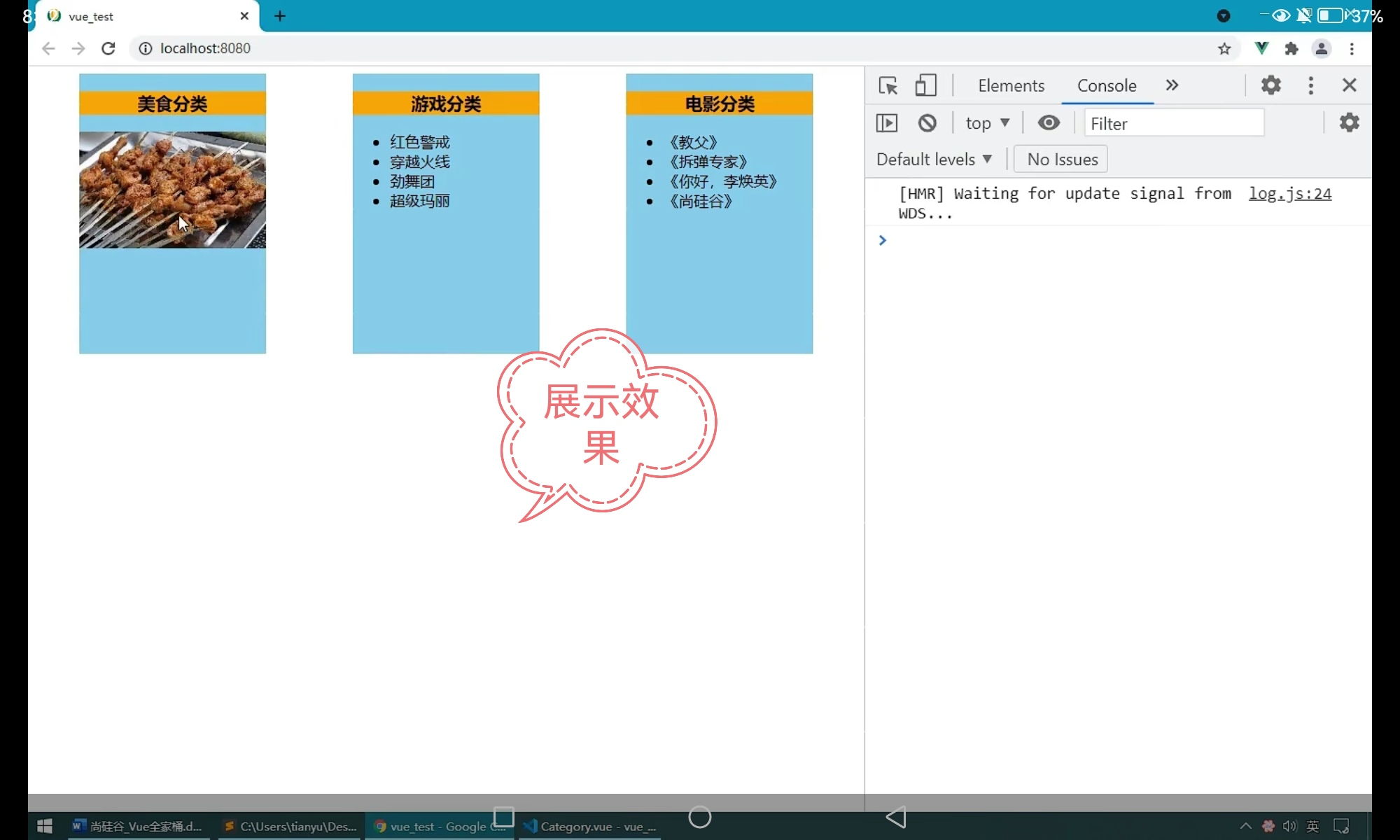Open console settings gear beside Filter
The height and width of the screenshot is (840, 1400).
tap(1349, 123)
